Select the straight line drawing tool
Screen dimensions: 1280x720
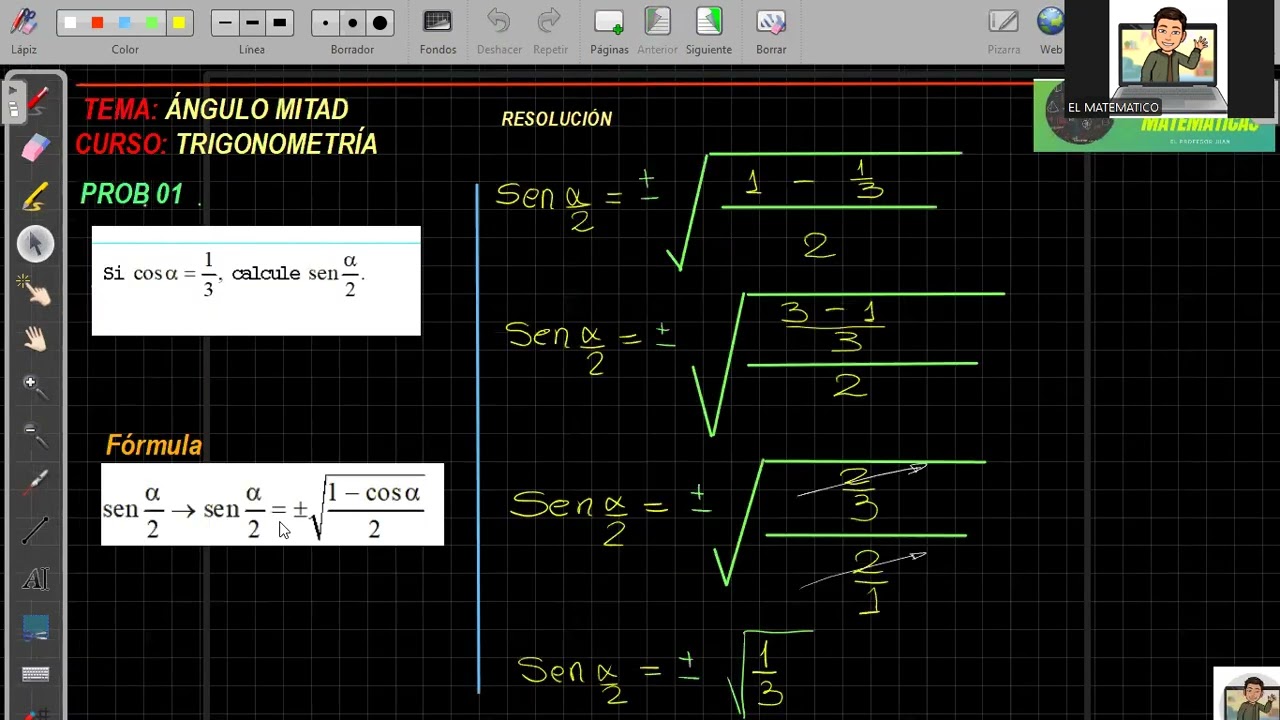pos(35,531)
